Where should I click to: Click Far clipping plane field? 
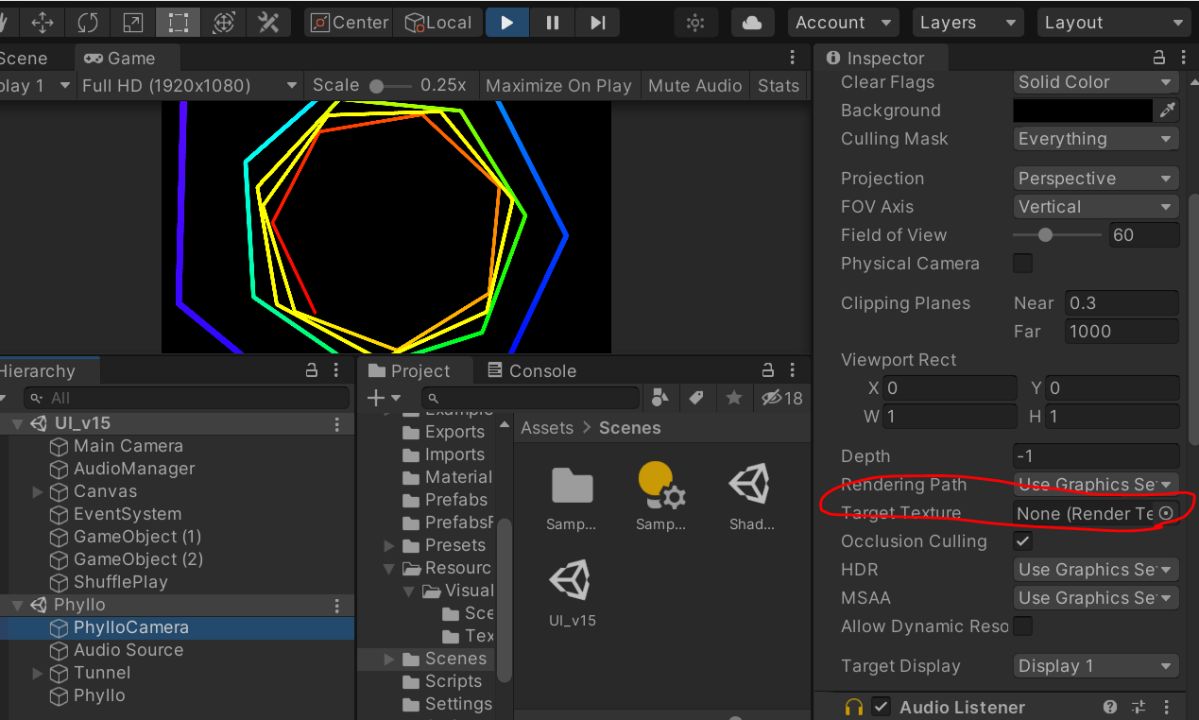click(1121, 331)
